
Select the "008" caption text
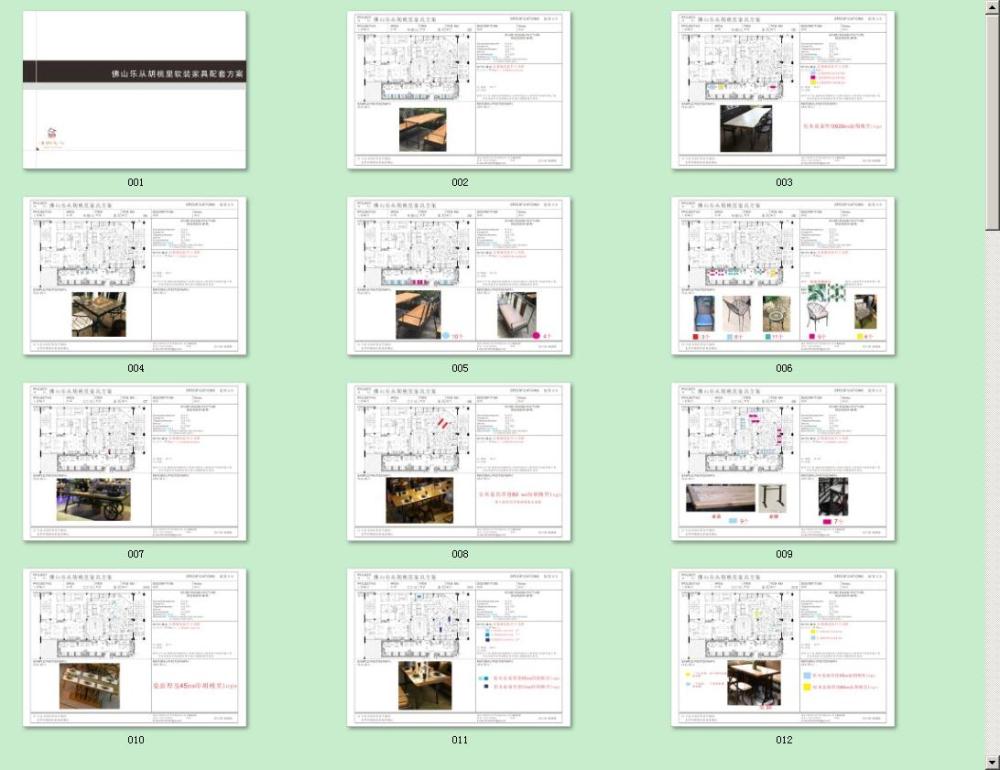[459, 555]
